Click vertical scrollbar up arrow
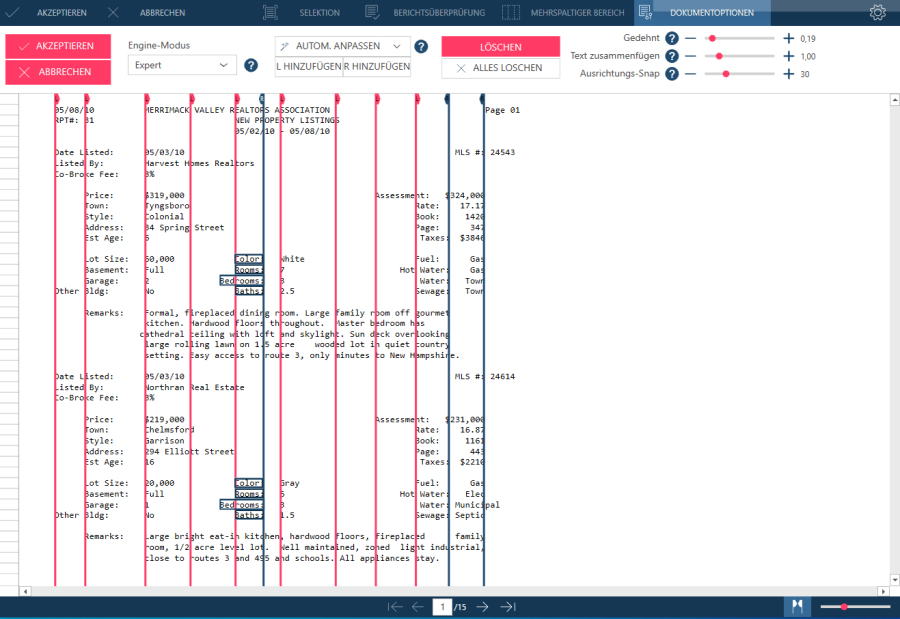The image size is (900, 619). pyautogui.click(x=894, y=100)
